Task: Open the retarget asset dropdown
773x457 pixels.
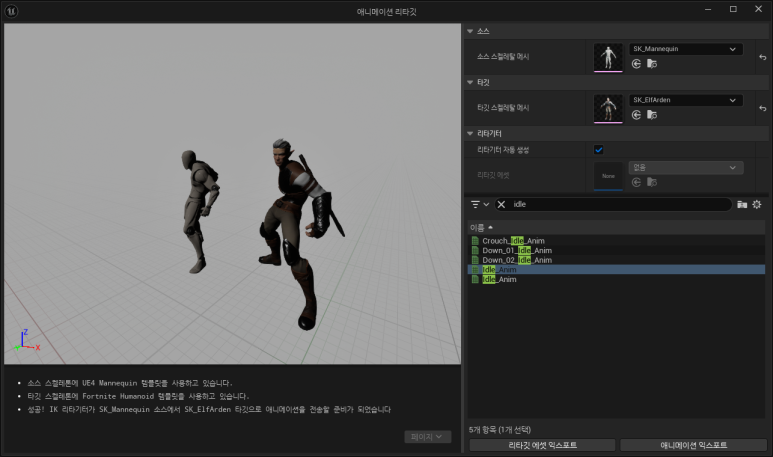Action: click(x=686, y=168)
